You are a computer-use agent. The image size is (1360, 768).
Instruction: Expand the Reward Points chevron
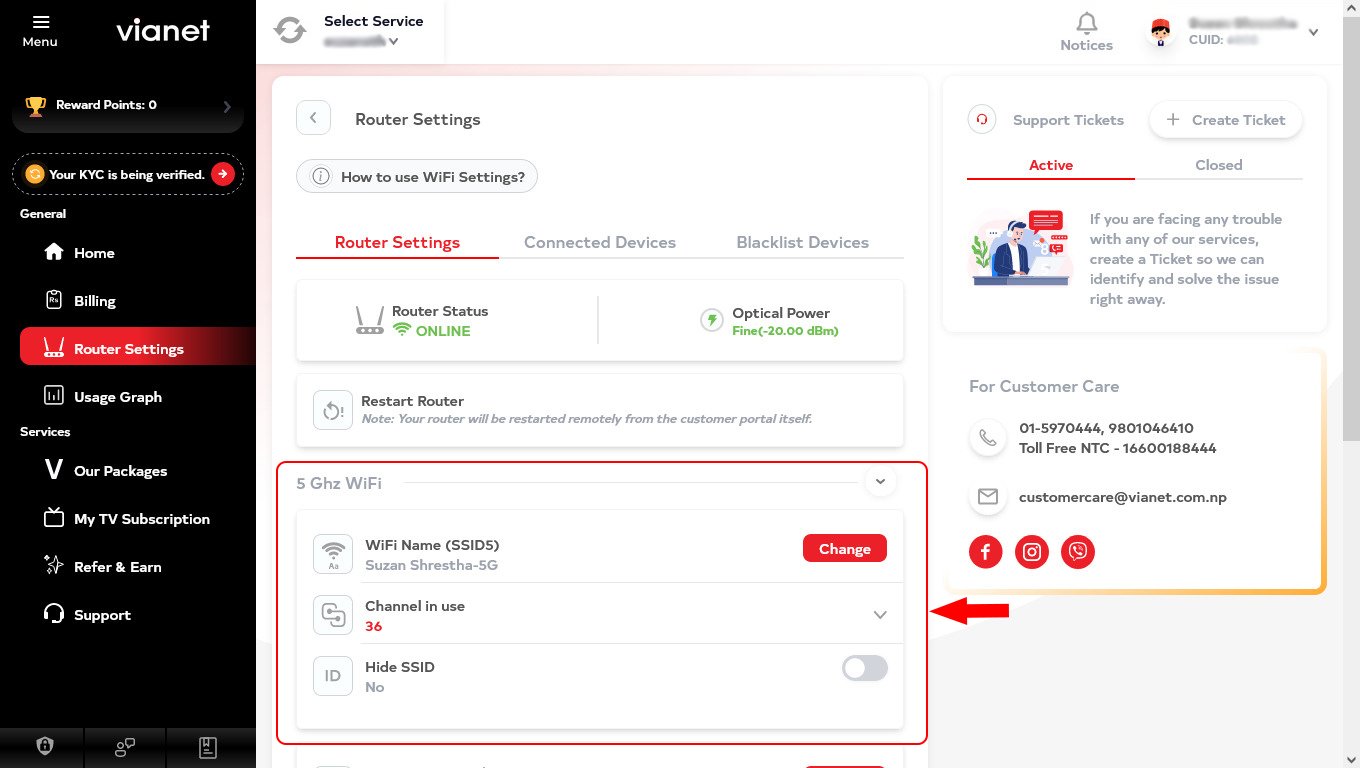click(227, 106)
